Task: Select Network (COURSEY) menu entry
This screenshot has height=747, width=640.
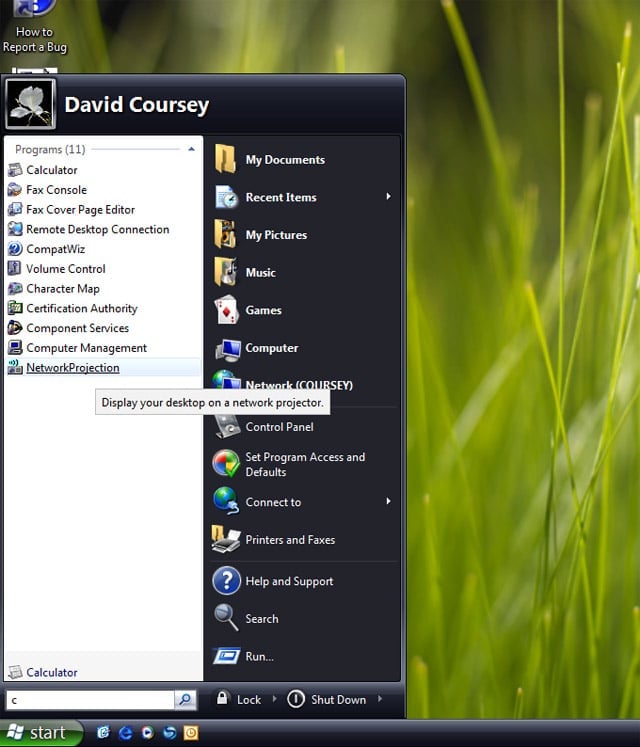Action: tap(299, 385)
